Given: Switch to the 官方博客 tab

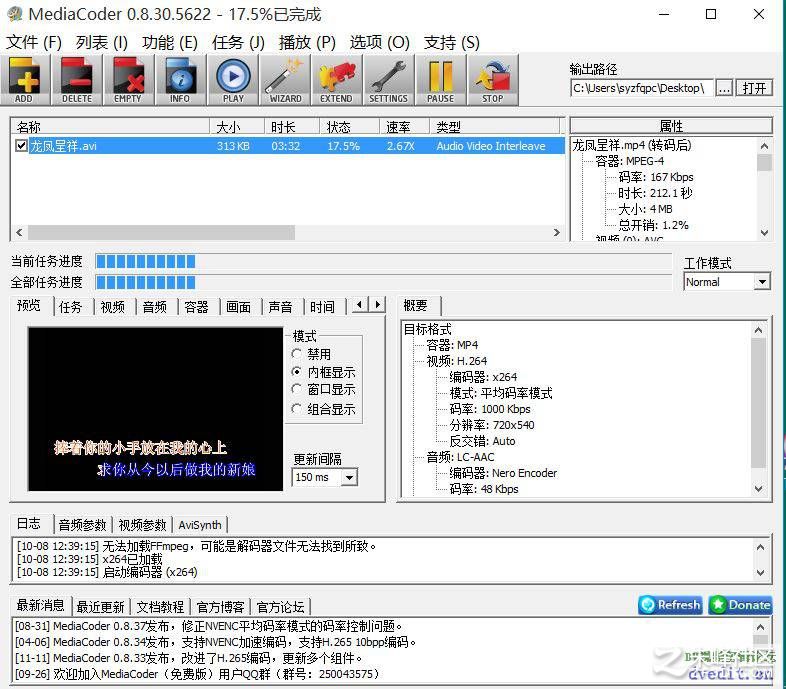Looking at the screenshot, I should coord(221,607).
